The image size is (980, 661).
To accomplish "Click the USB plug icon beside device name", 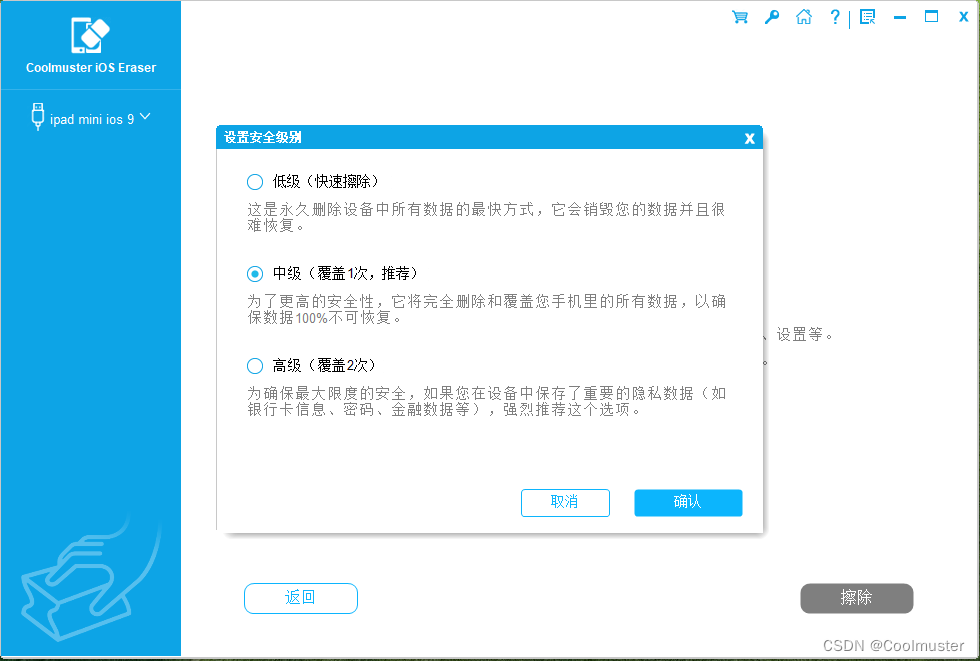I will pyautogui.click(x=37, y=117).
